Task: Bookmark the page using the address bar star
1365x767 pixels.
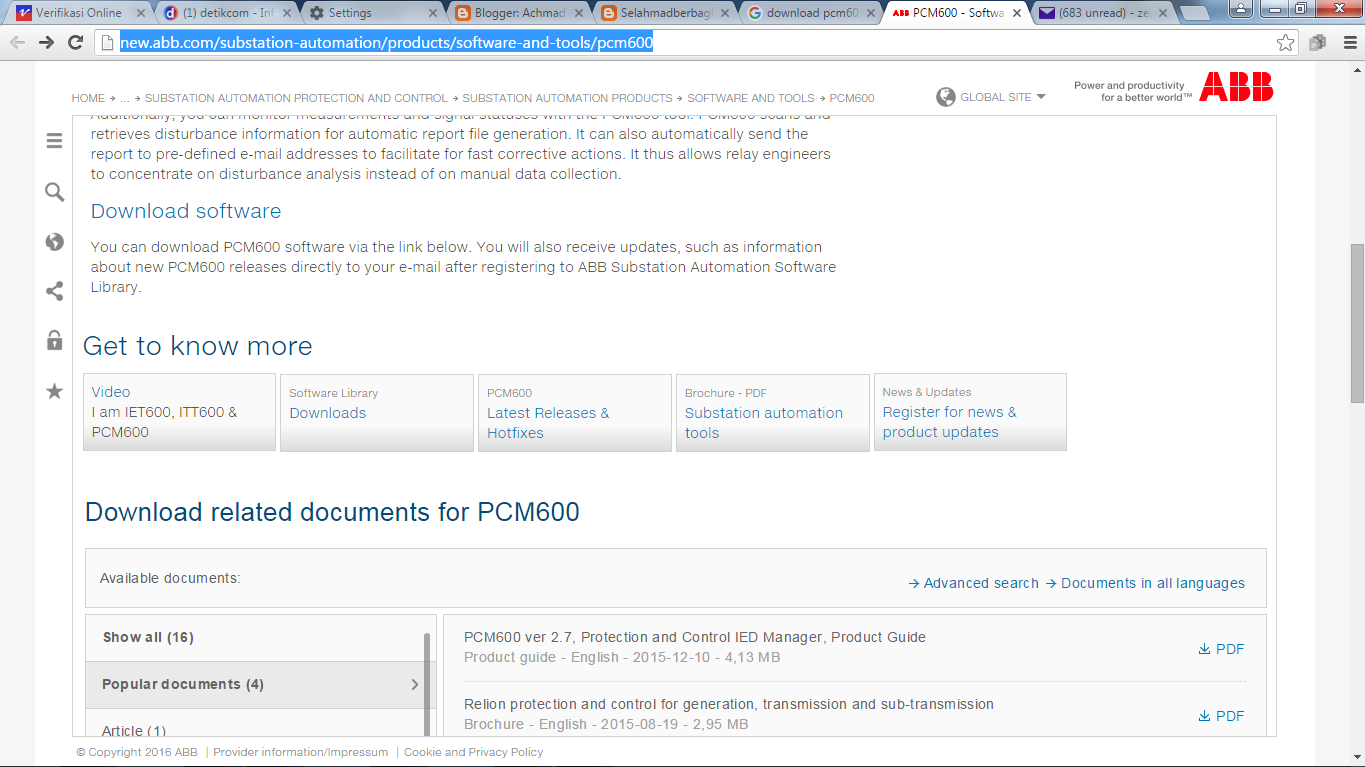Action: [1286, 42]
